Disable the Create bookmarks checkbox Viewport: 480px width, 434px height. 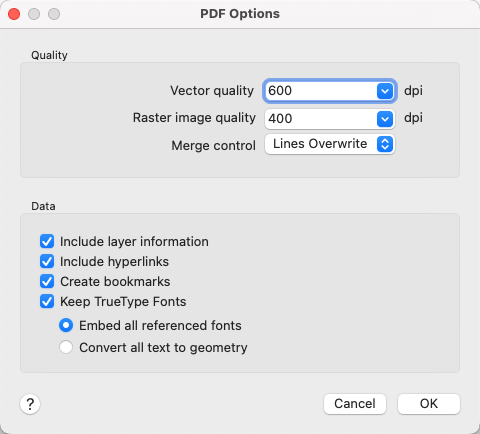(x=47, y=281)
